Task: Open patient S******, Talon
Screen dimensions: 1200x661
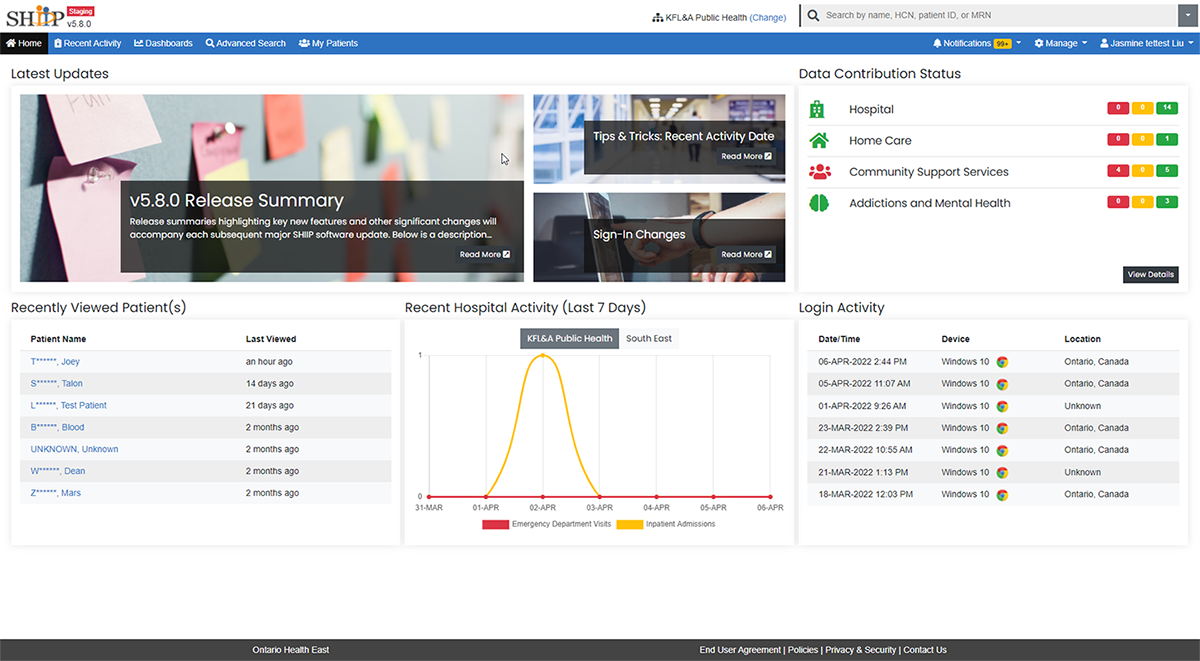Action: (x=57, y=384)
